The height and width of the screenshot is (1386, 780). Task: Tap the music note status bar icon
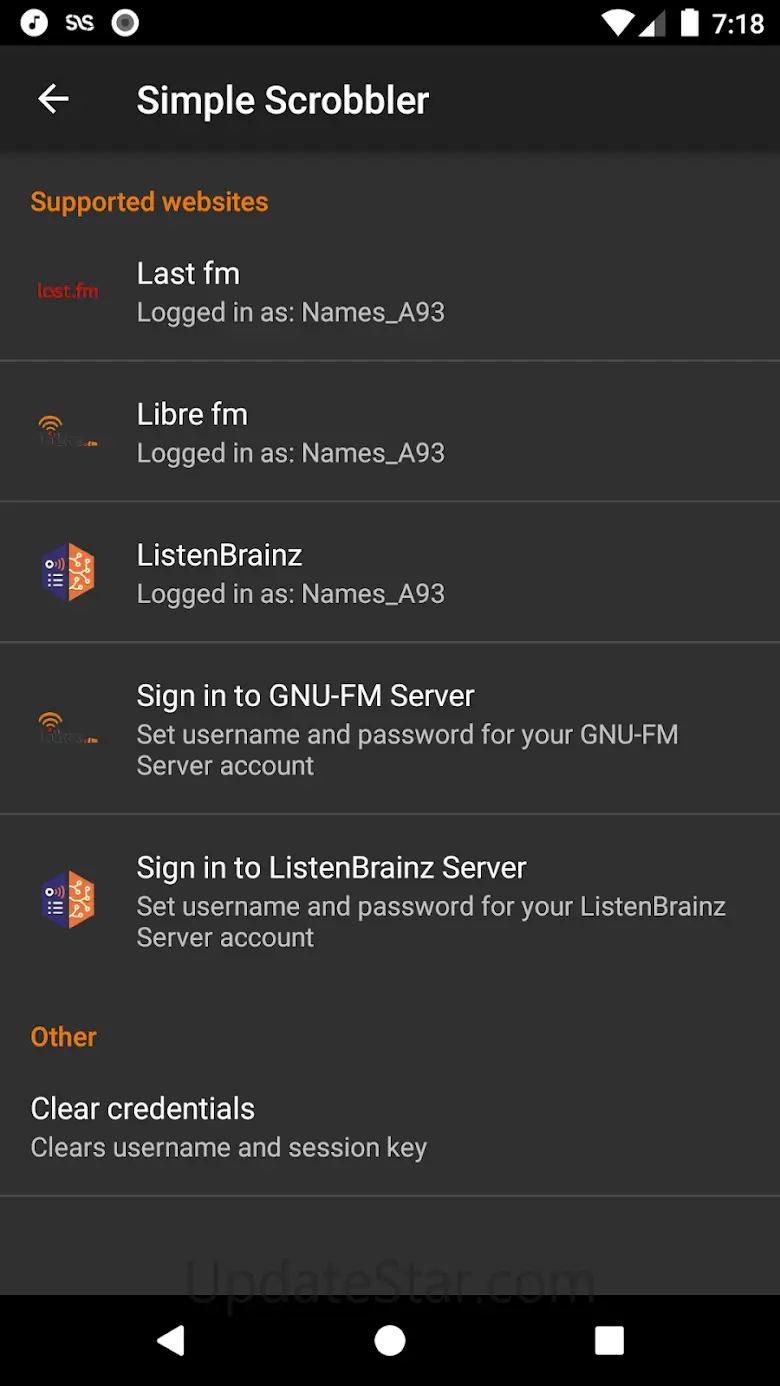click(34, 23)
